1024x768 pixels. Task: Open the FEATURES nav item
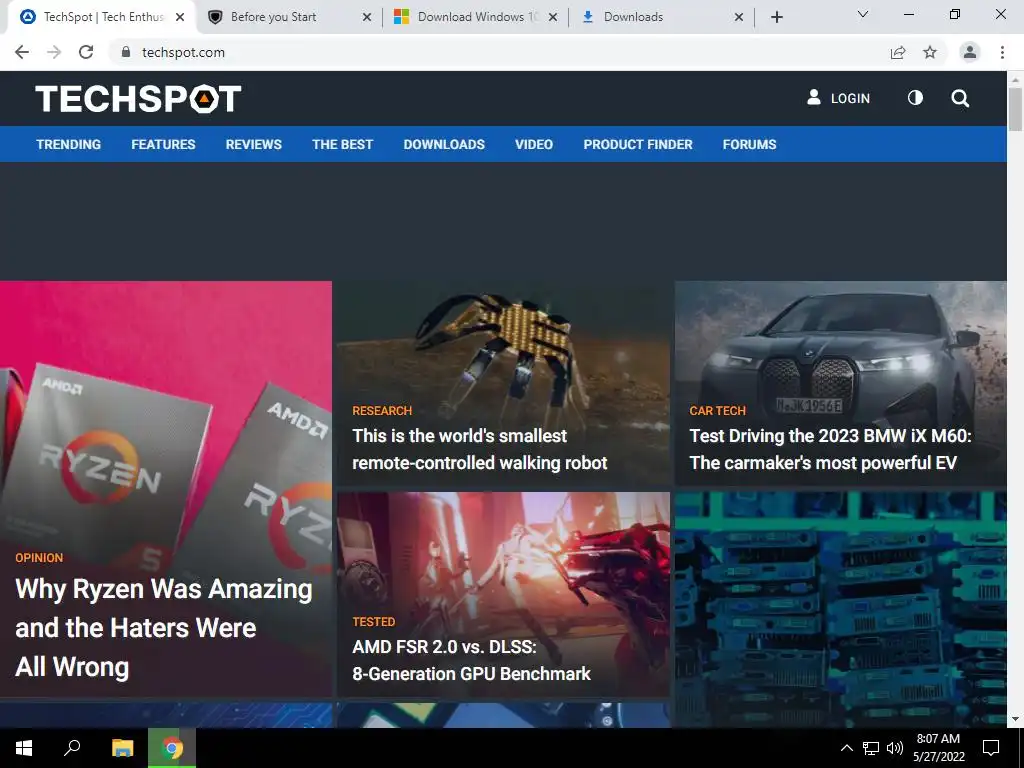click(x=163, y=144)
